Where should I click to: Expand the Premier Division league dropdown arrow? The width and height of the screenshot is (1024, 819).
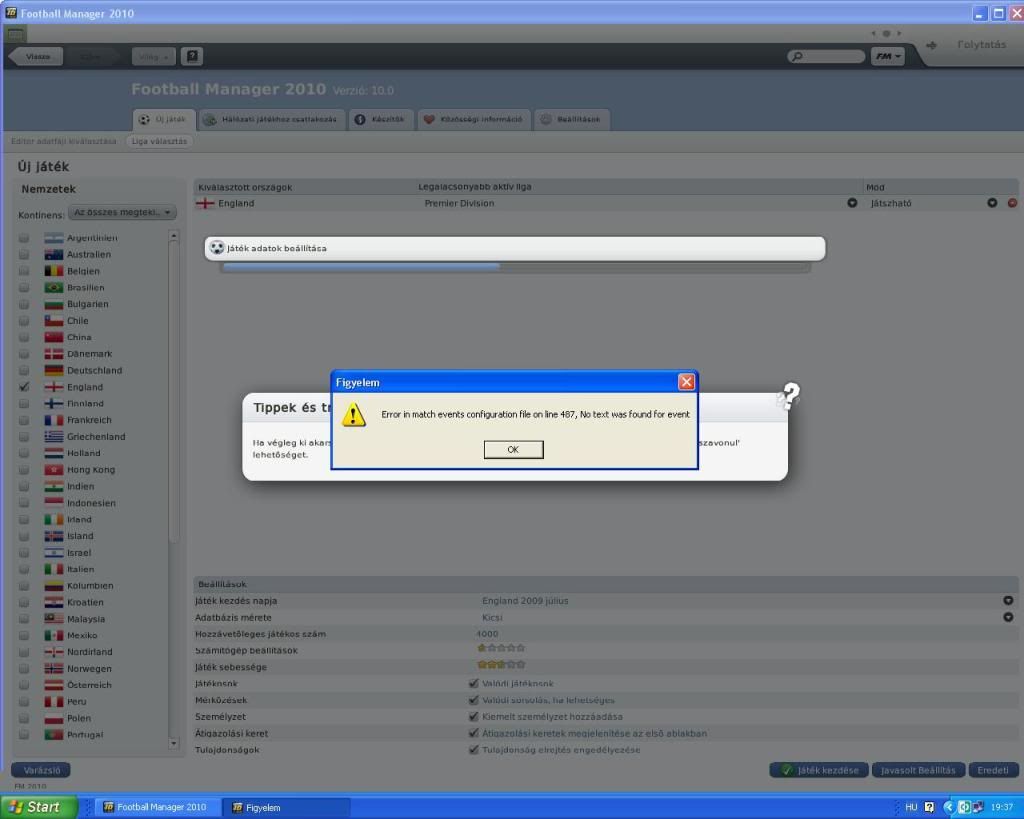(x=852, y=203)
